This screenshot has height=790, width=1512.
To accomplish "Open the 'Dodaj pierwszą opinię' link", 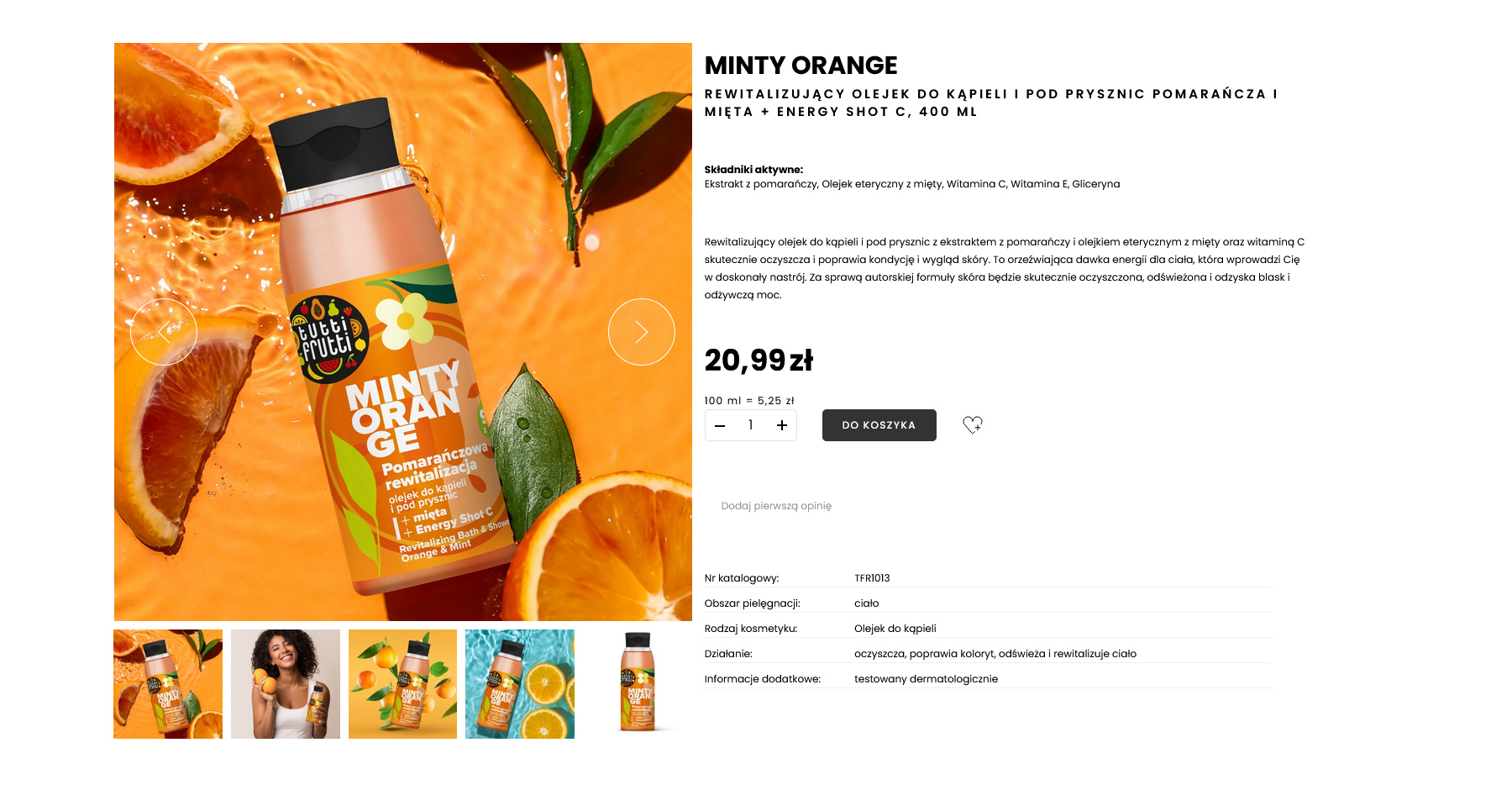I will point(776,506).
